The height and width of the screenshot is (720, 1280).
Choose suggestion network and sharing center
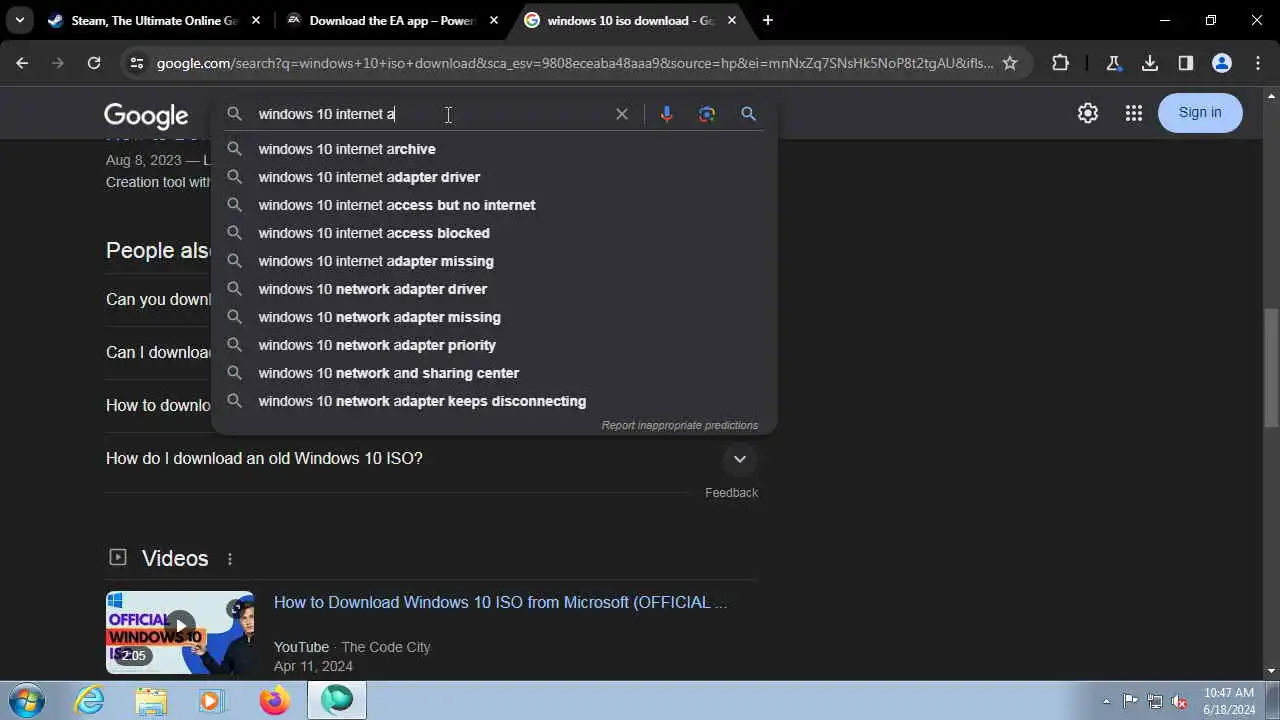494,373
